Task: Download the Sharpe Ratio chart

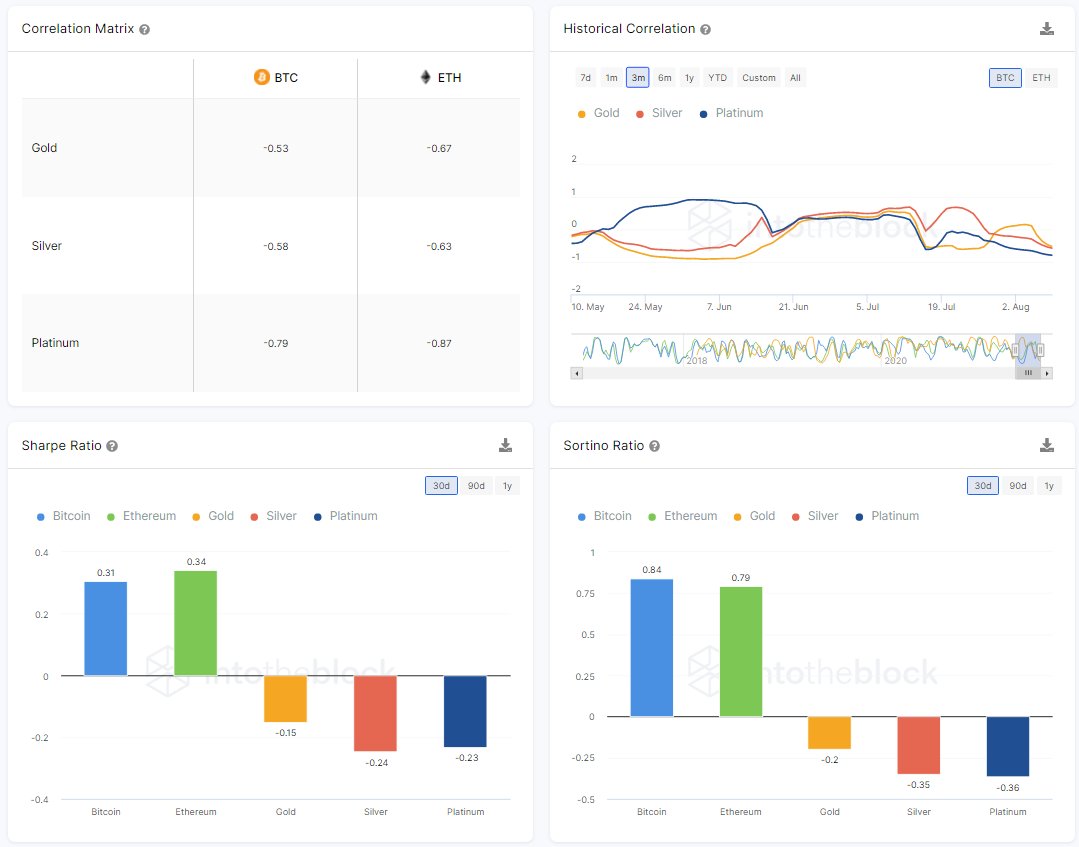Action: coord(505,445)
